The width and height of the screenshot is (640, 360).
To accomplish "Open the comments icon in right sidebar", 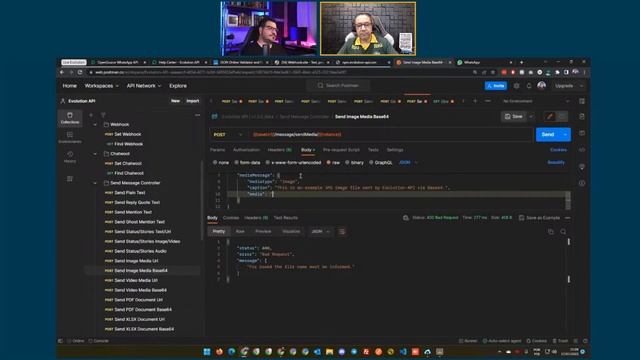I will [x=582, y=133].
